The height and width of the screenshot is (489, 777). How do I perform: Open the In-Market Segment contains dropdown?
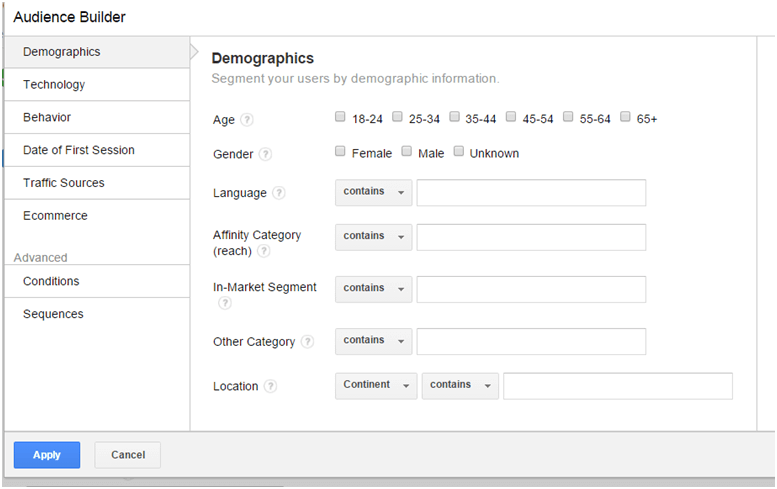pyautogui.click(x=374, y=289)
